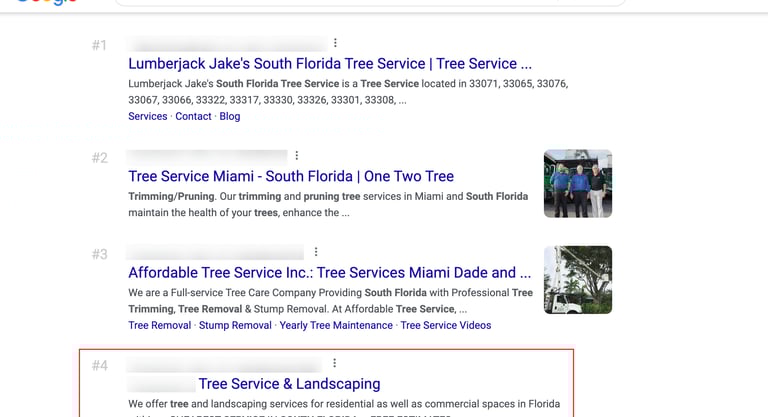Visit the Tree Service Videos sitelink
768x417 pixels.
pyautogui.click(x=446, y=325)
